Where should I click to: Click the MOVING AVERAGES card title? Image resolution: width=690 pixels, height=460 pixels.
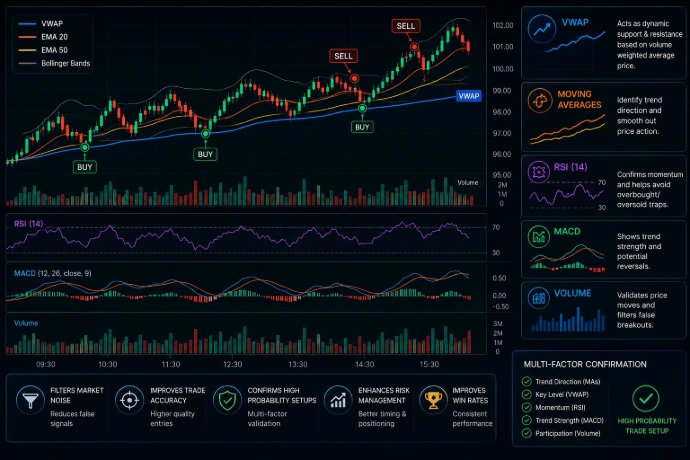click(x=579, y=99)
